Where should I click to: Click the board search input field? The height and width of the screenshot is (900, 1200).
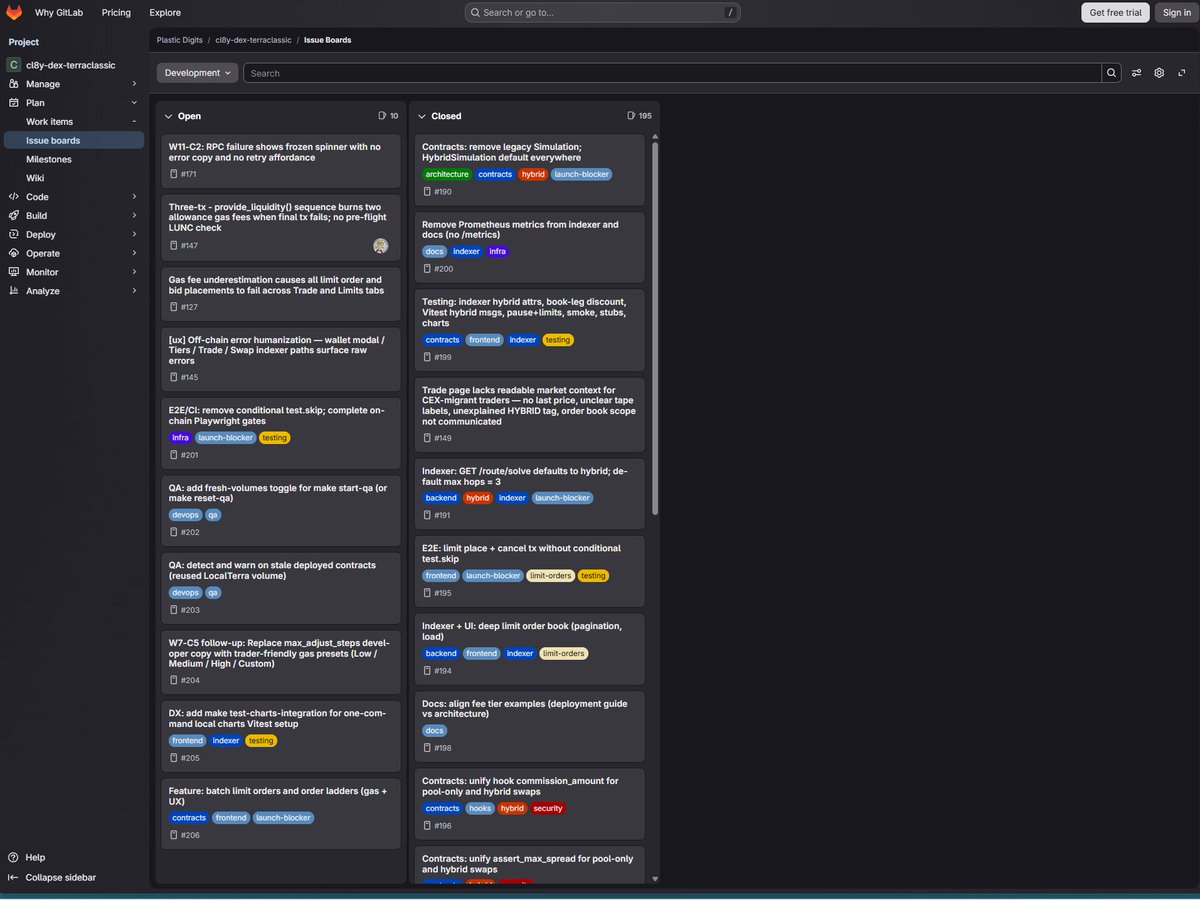coord(672,73)
